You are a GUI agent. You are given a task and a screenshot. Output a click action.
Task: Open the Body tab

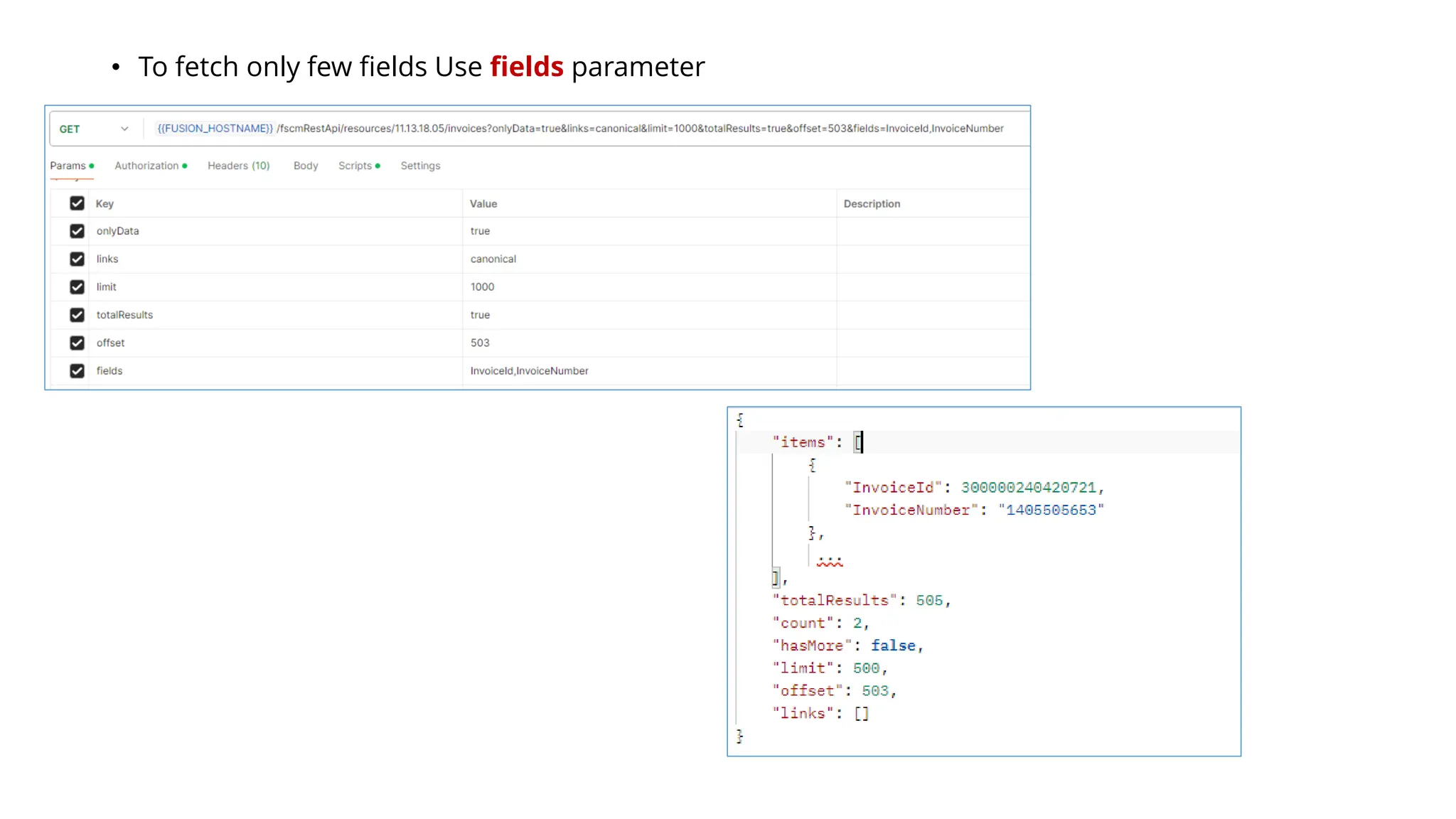(306, 166)
